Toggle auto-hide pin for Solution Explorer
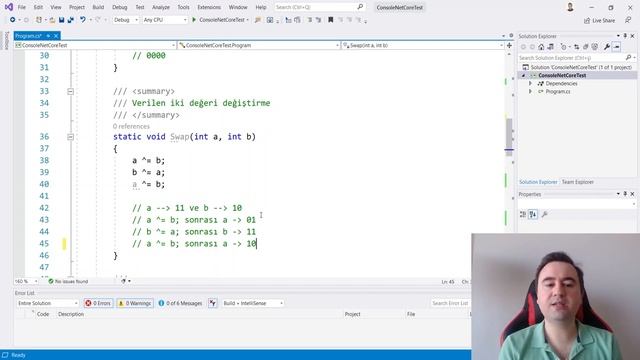This screenshot has width=640, height=360. click(x=625, y=36)
